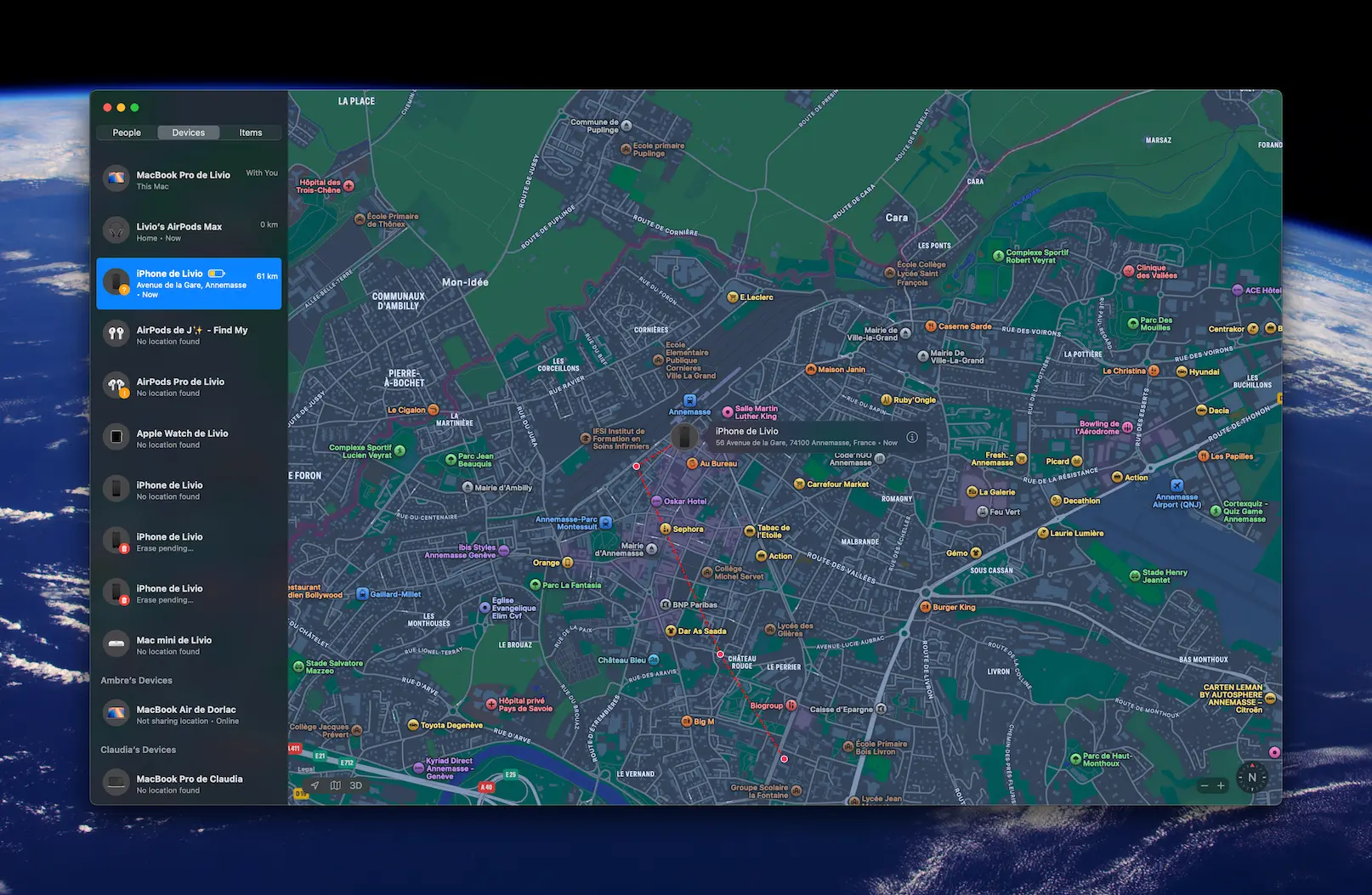Select Mac mini de Livio device

[189, 645]
